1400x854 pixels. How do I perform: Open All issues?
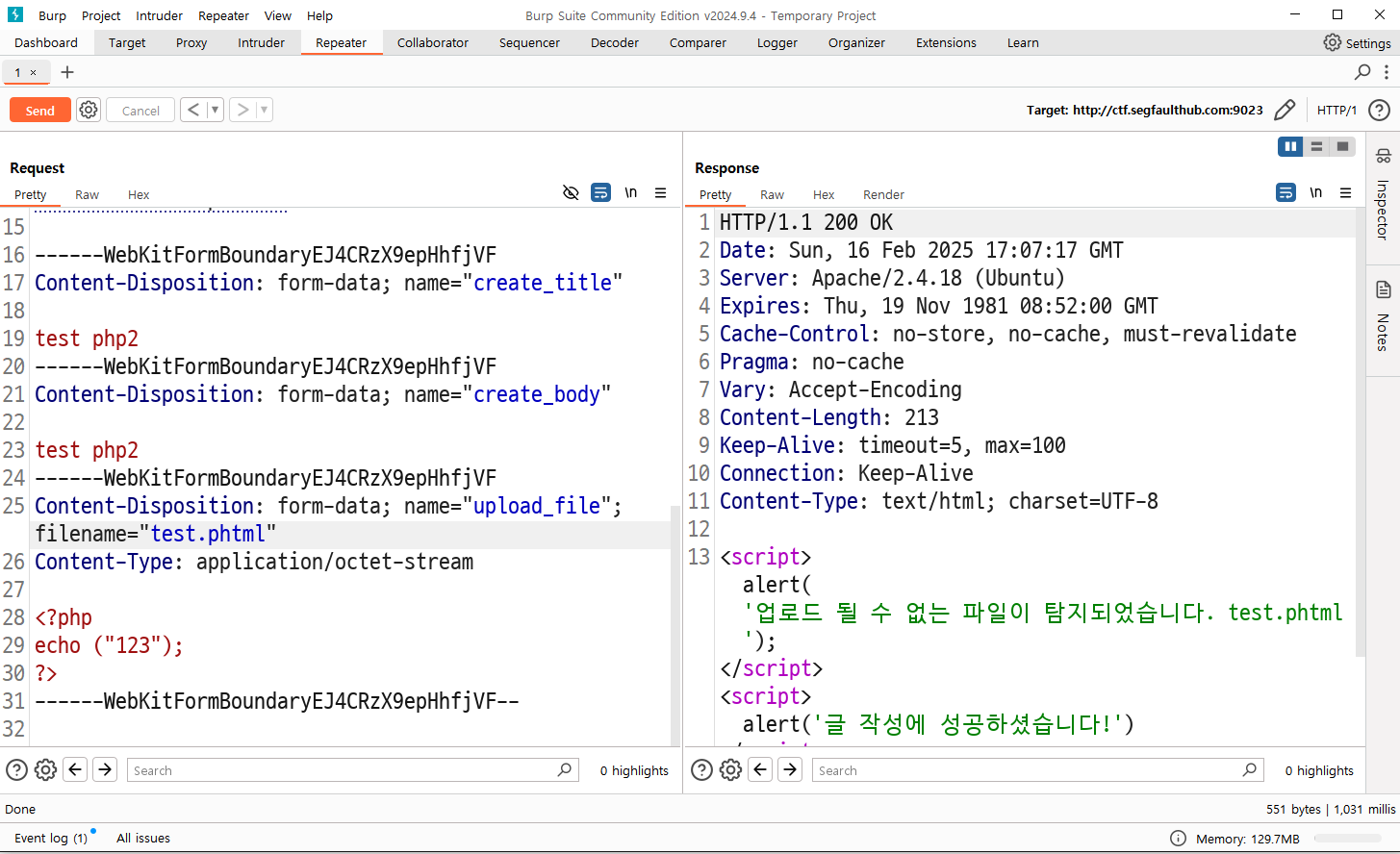(x=143, y=838)
